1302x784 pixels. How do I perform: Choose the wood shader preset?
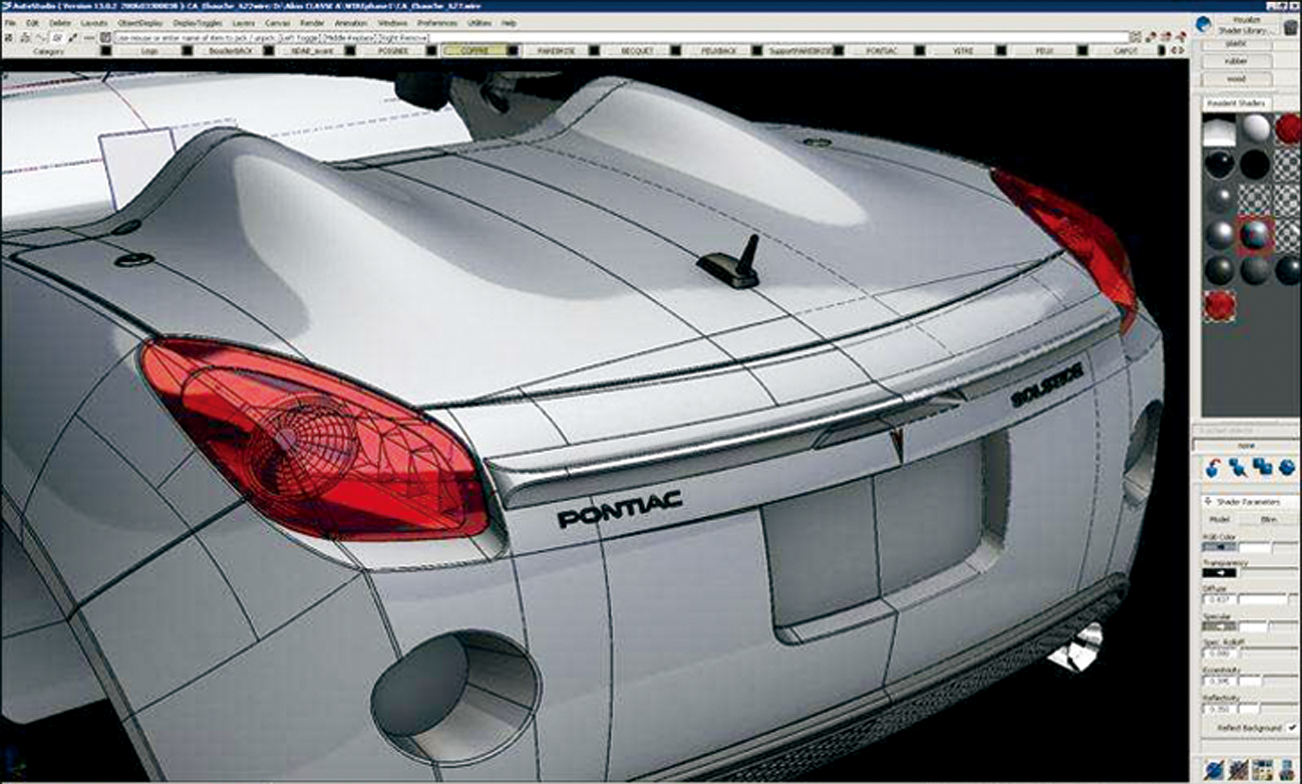(1236, 78)
